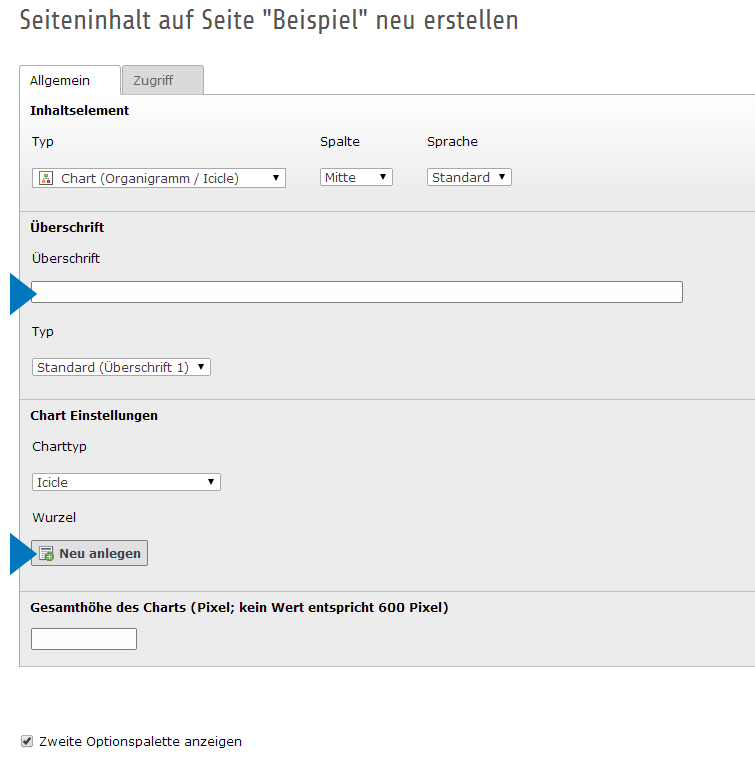Viewport: 755px width, 772px height.
Task: Click into the Überschrift text field
Action: (357, 292)
